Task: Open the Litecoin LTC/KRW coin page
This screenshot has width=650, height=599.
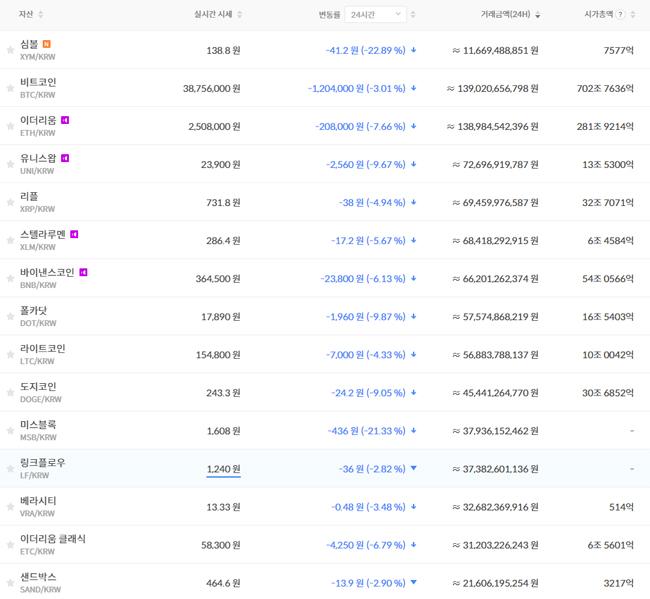Action: pos(42,354)
